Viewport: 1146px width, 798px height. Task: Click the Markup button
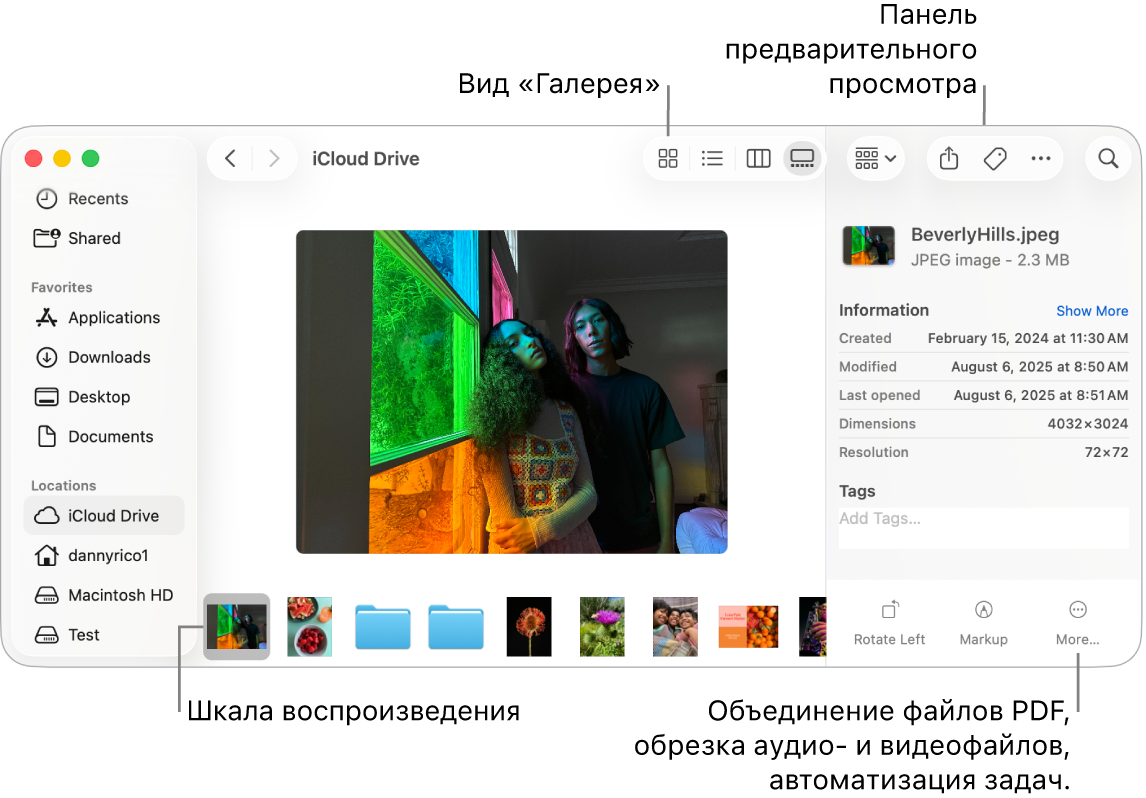point(983,623)
